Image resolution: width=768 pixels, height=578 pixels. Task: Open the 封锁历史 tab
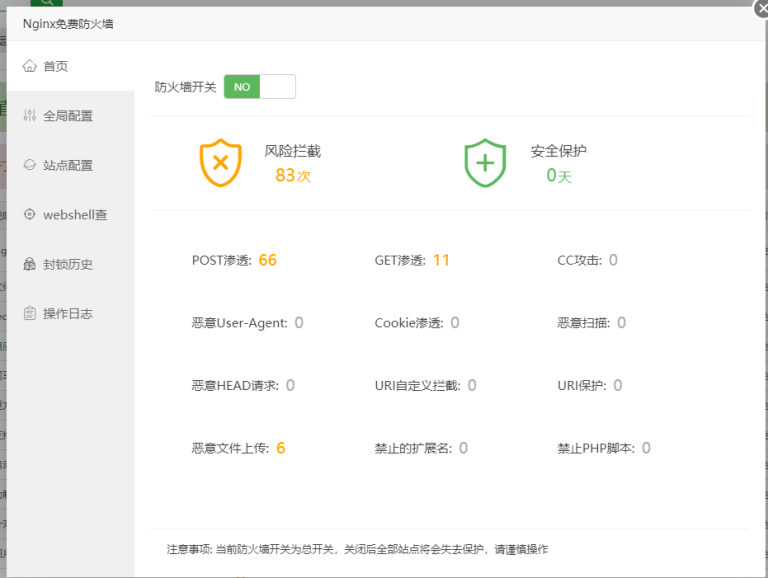(67, 264)
